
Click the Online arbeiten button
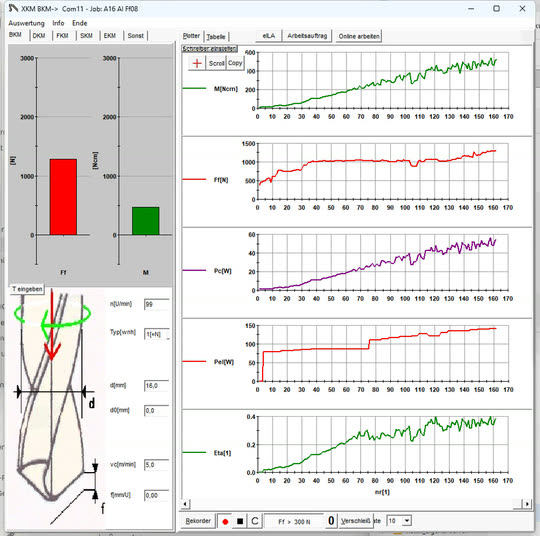(x=359, y=36)
